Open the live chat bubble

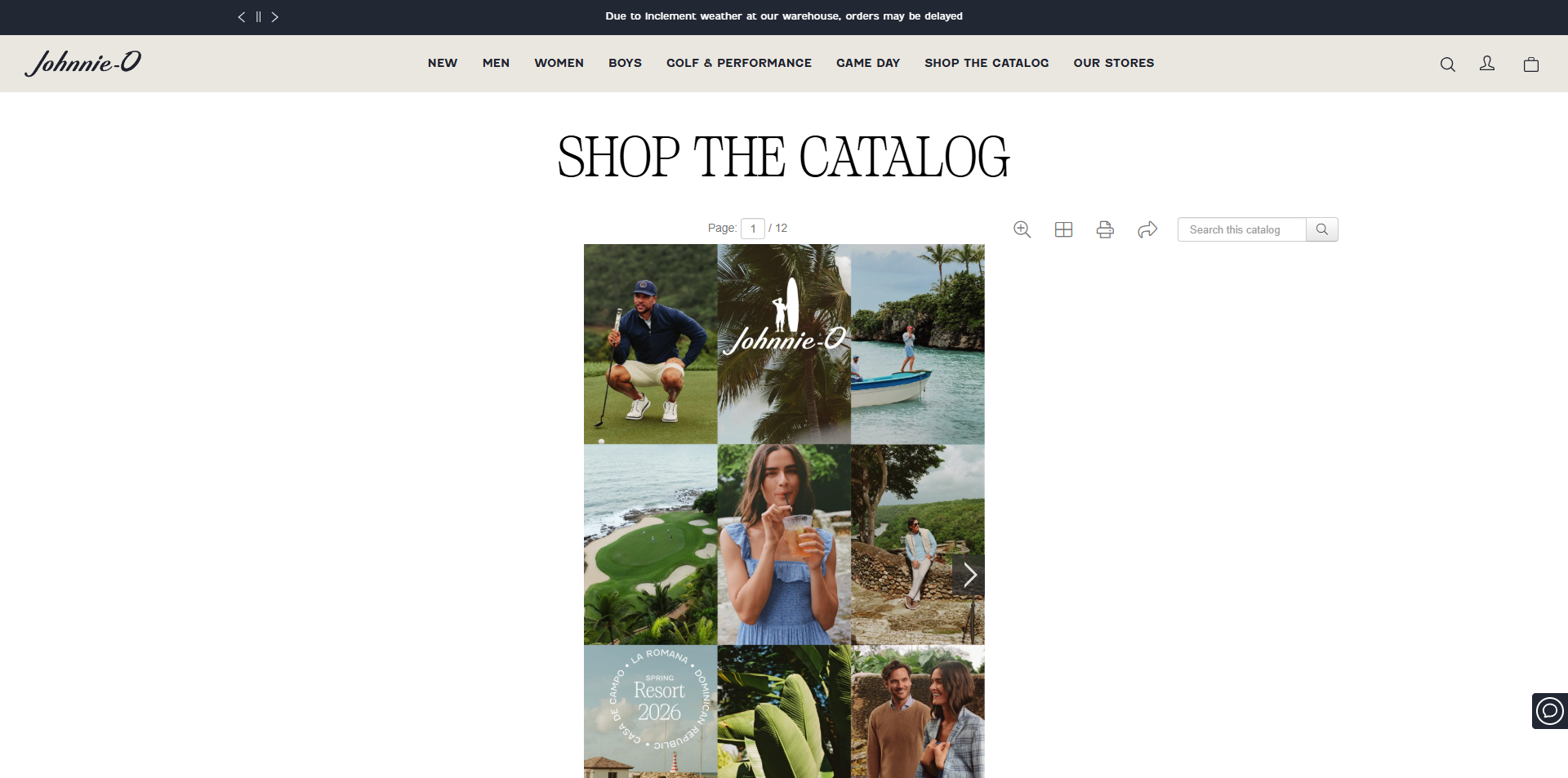pos(1549,710)
